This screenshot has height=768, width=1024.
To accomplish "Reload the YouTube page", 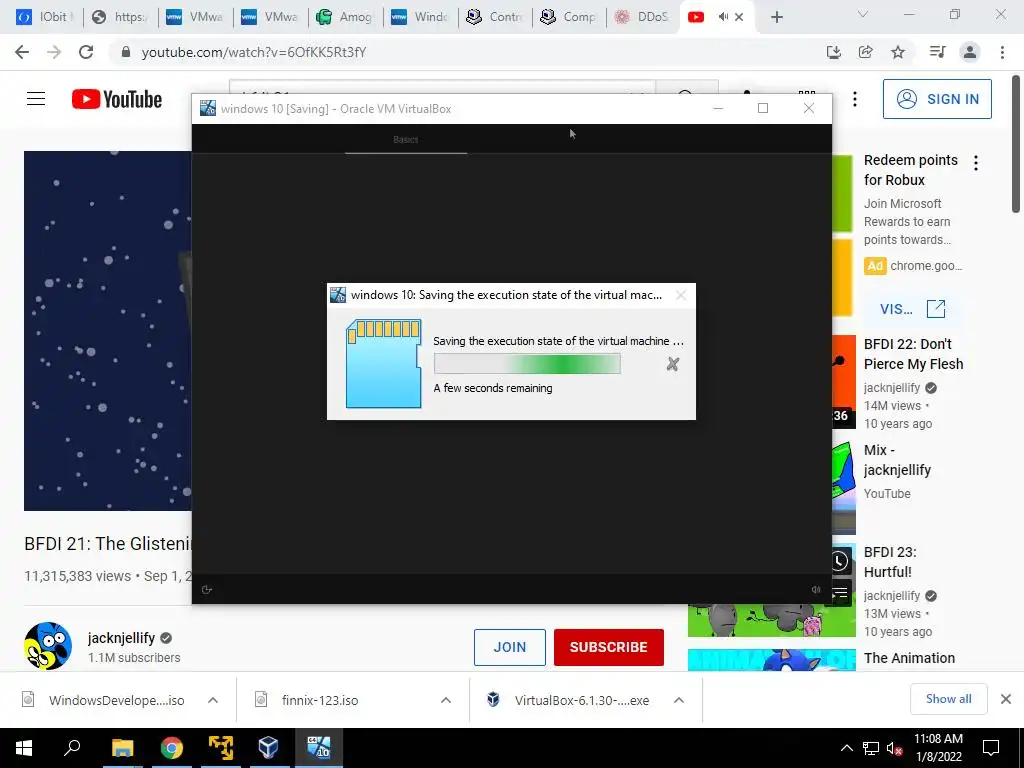I will pyautogui.click(x=86, y=52).
